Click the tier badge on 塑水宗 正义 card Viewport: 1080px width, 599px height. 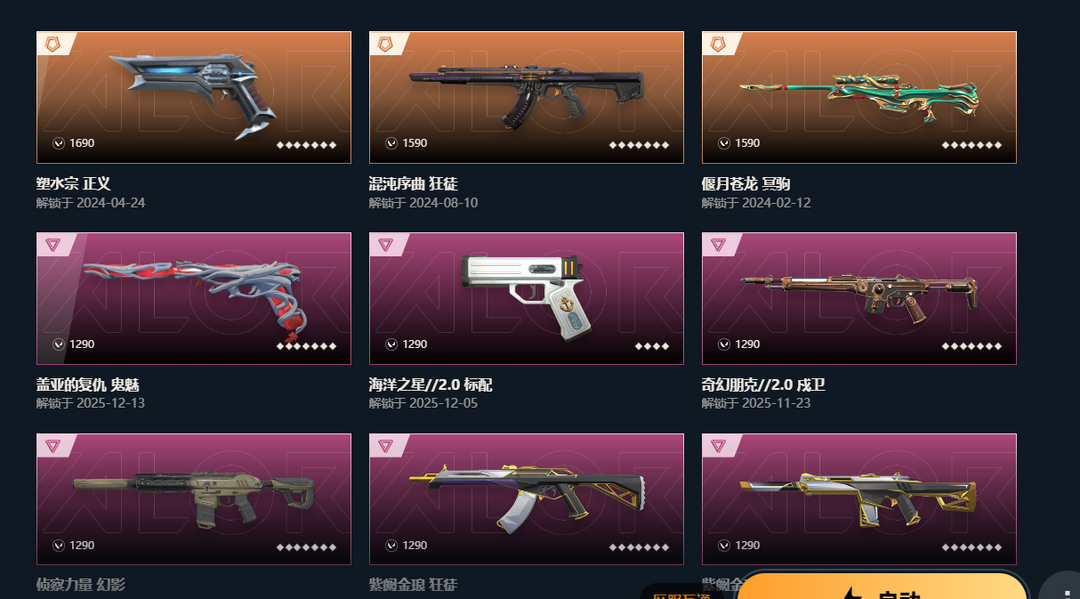53,44
